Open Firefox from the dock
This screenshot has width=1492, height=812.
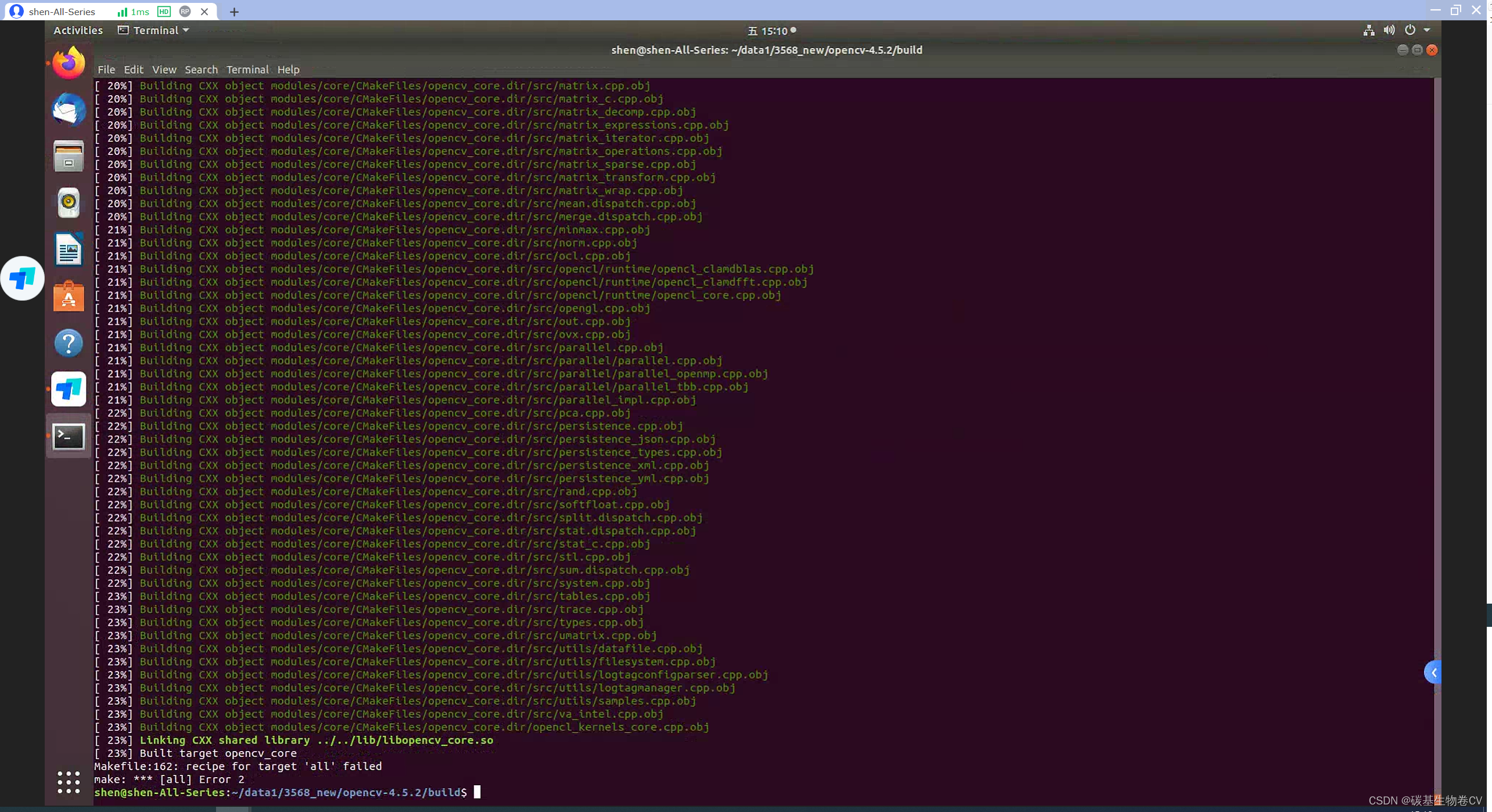[69, 63]
